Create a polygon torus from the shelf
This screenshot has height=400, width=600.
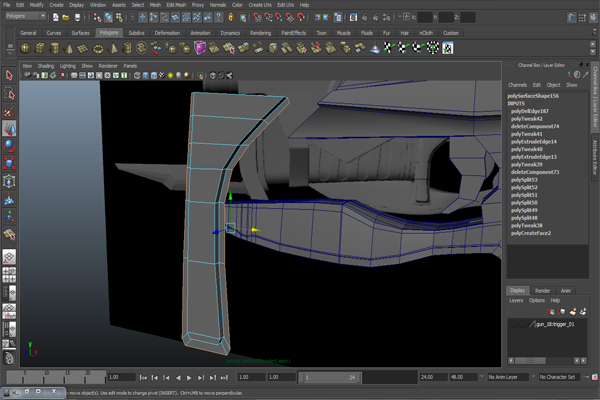click(x=98, y=48)
